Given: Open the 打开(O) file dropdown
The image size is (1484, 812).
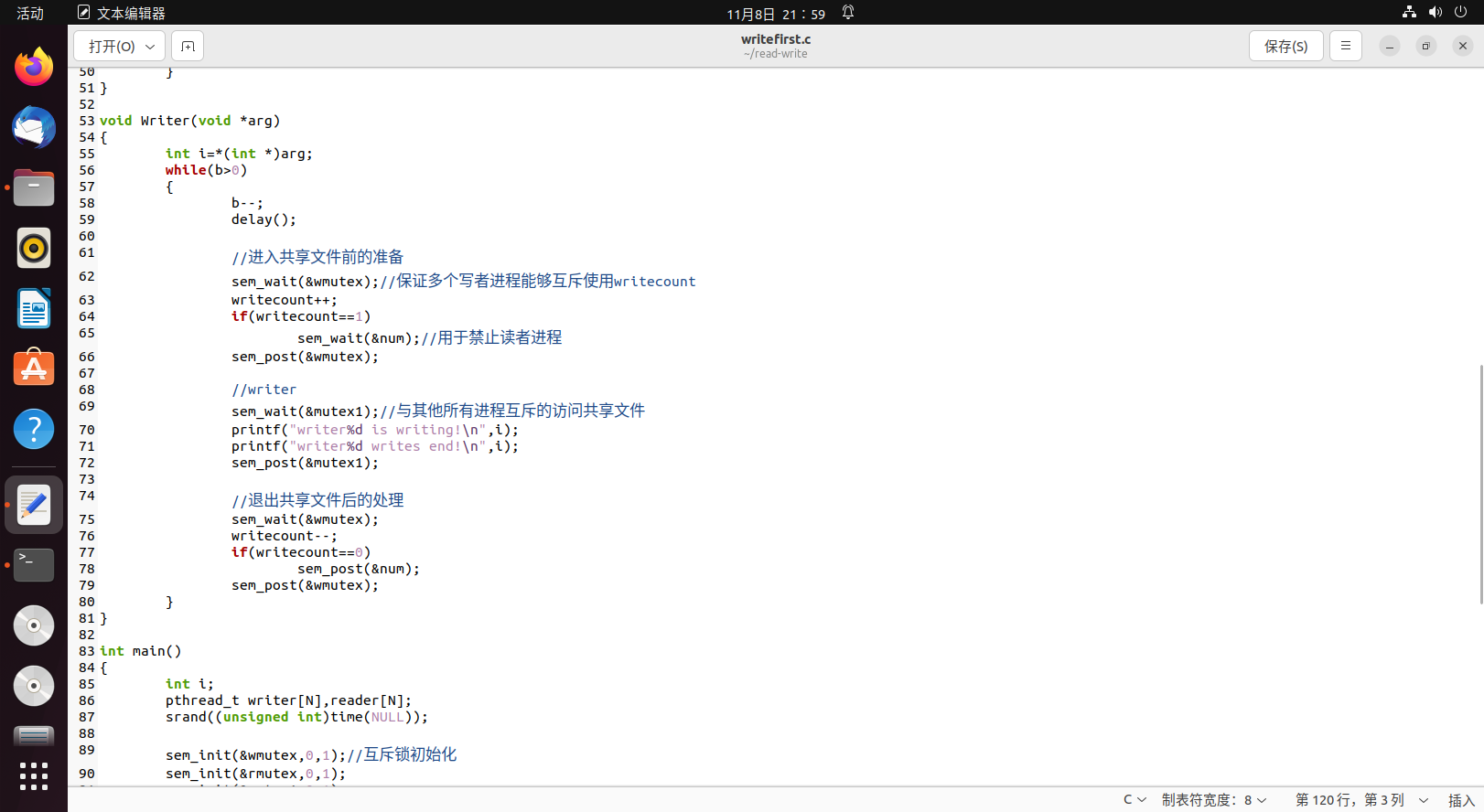Looking at the screenshot, I should pos(120,46).
